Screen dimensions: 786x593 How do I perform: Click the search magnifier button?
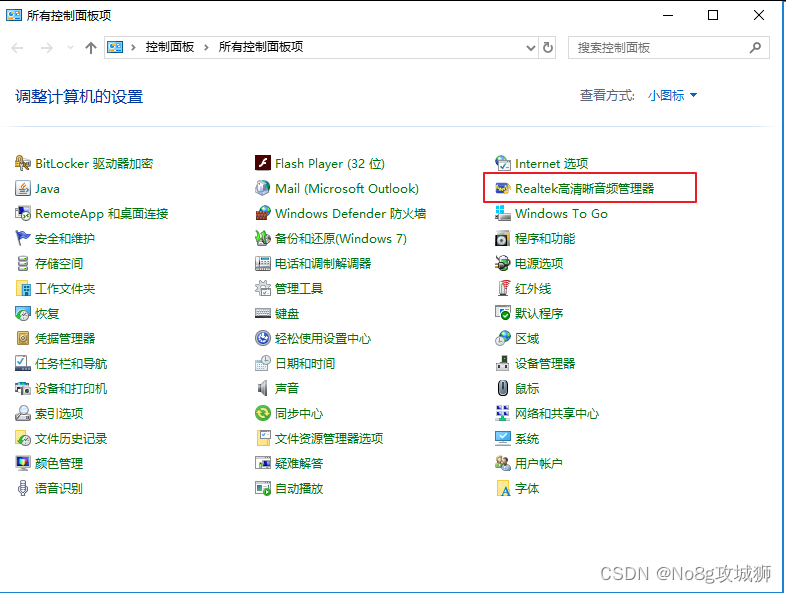coord(755,48)
